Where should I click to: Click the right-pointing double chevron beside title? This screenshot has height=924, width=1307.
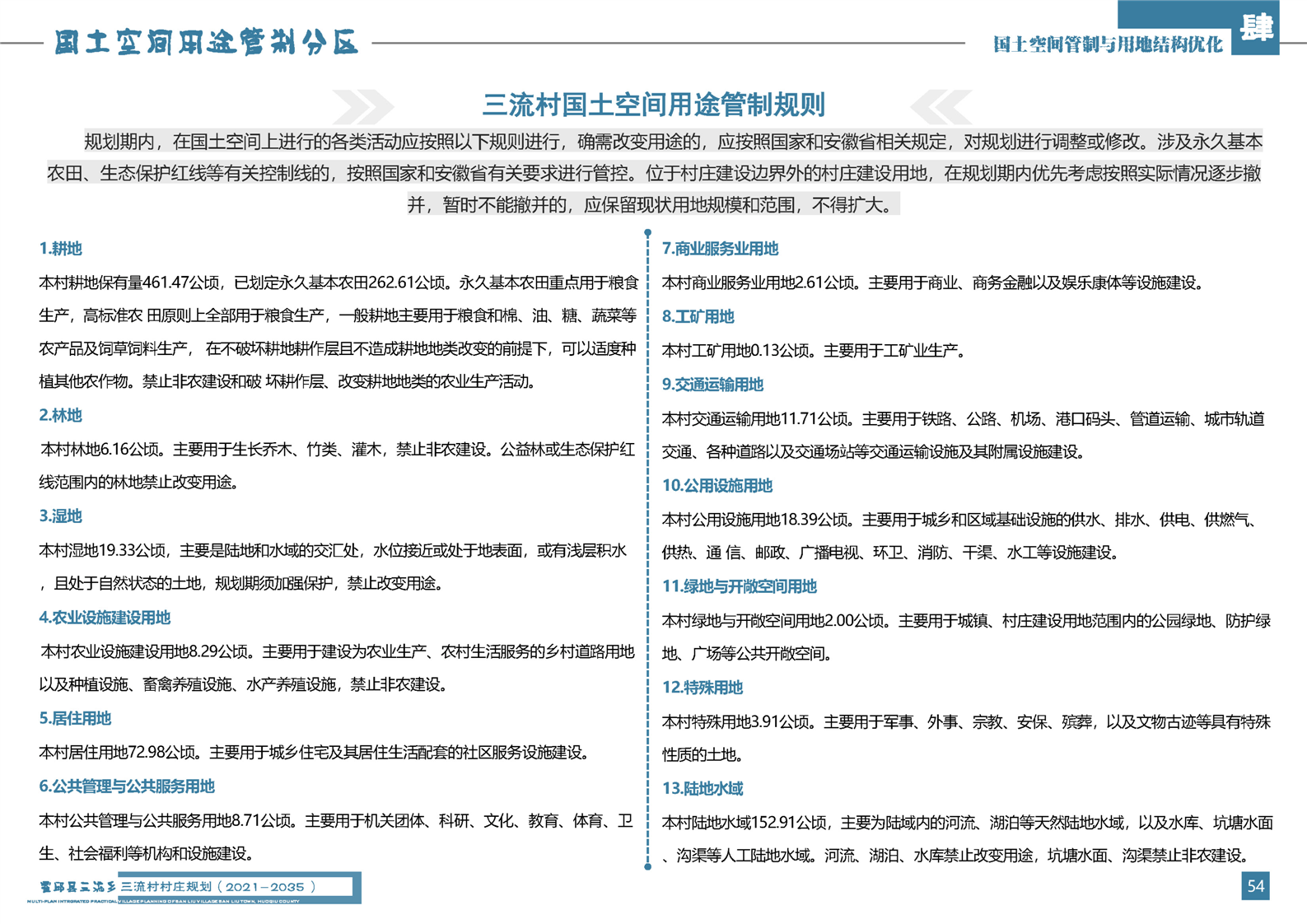coord(362,106)
